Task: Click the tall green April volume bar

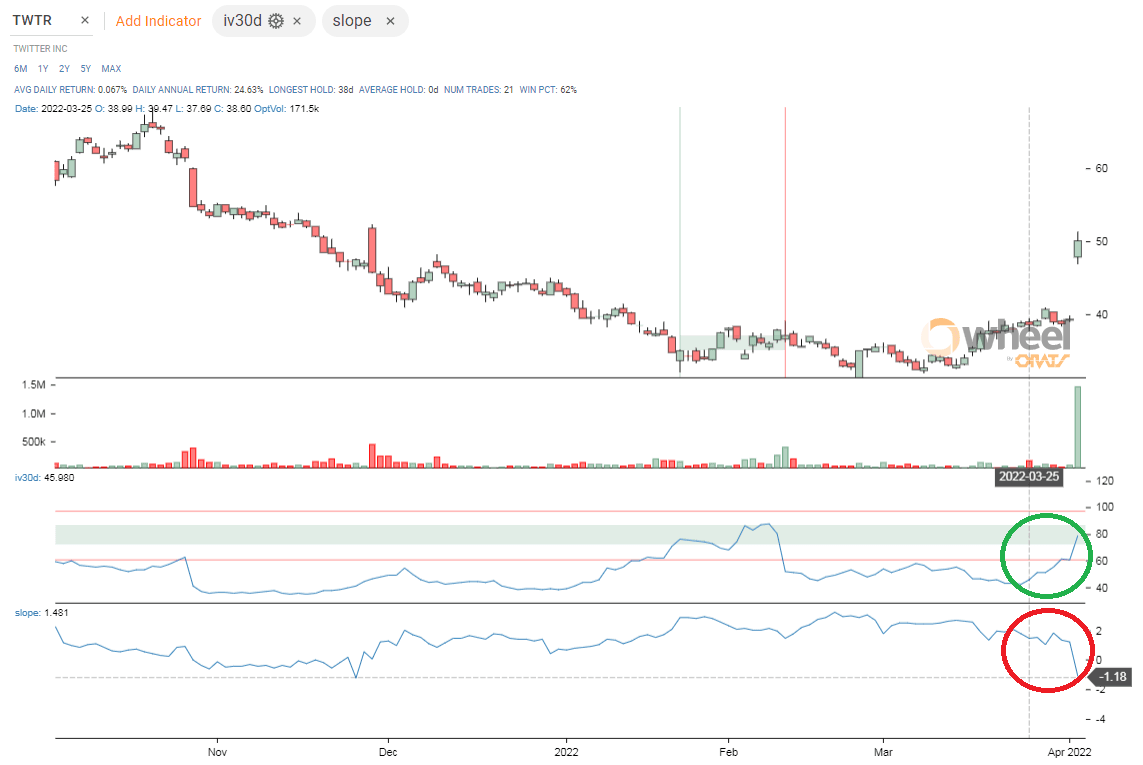Action: pos(1077,427)
